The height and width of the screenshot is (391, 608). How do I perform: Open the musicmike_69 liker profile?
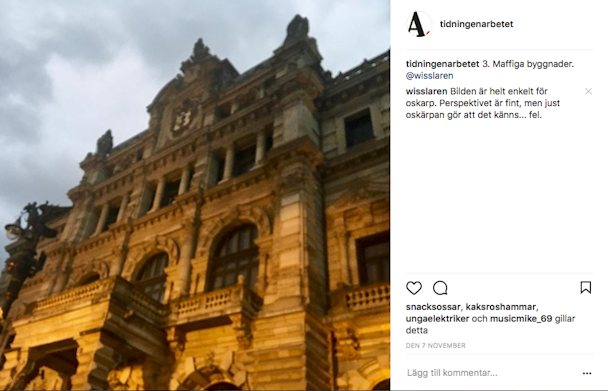[521, 319]
